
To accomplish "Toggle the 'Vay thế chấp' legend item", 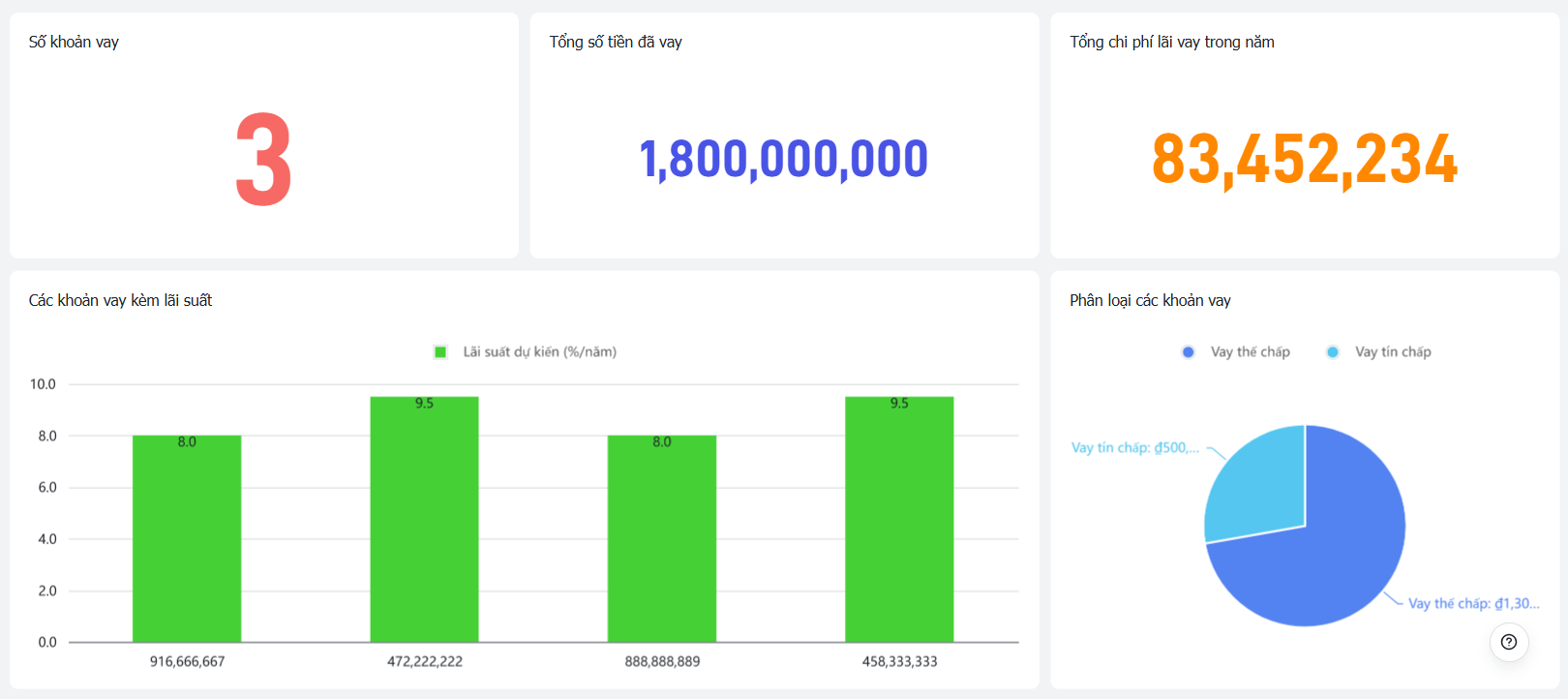I will point(1236,352).
